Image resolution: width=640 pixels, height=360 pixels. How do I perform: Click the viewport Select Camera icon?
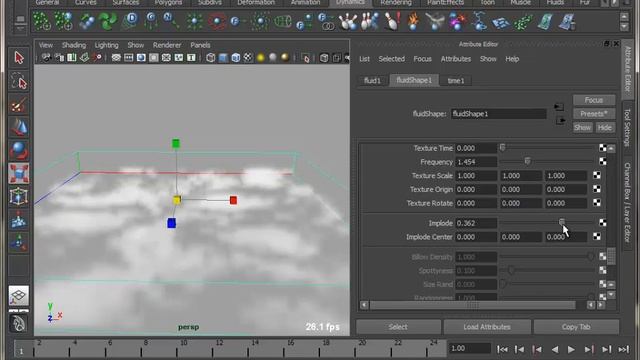46,58
